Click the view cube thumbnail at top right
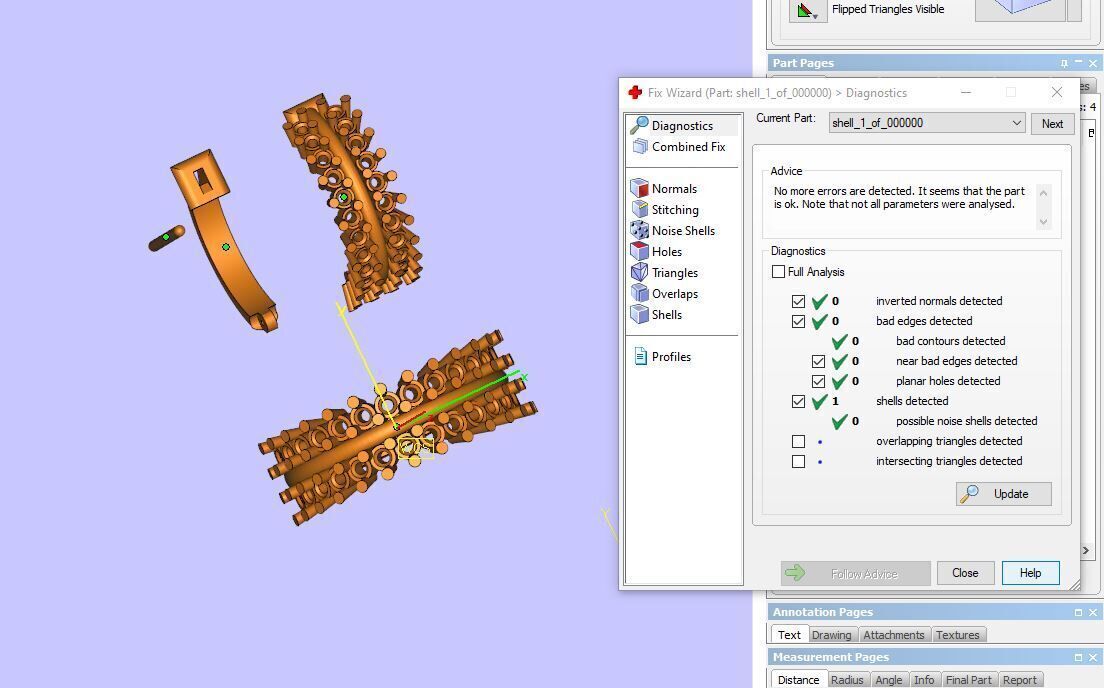The height and width of the screenshot is (688, 1104). pos(1020,10)
